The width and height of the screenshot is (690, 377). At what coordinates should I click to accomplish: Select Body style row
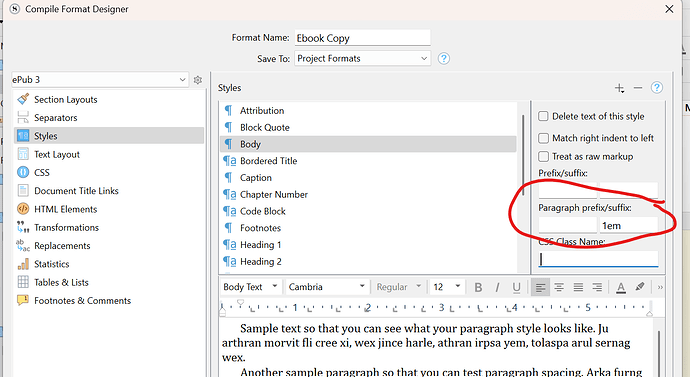(368, 144)
